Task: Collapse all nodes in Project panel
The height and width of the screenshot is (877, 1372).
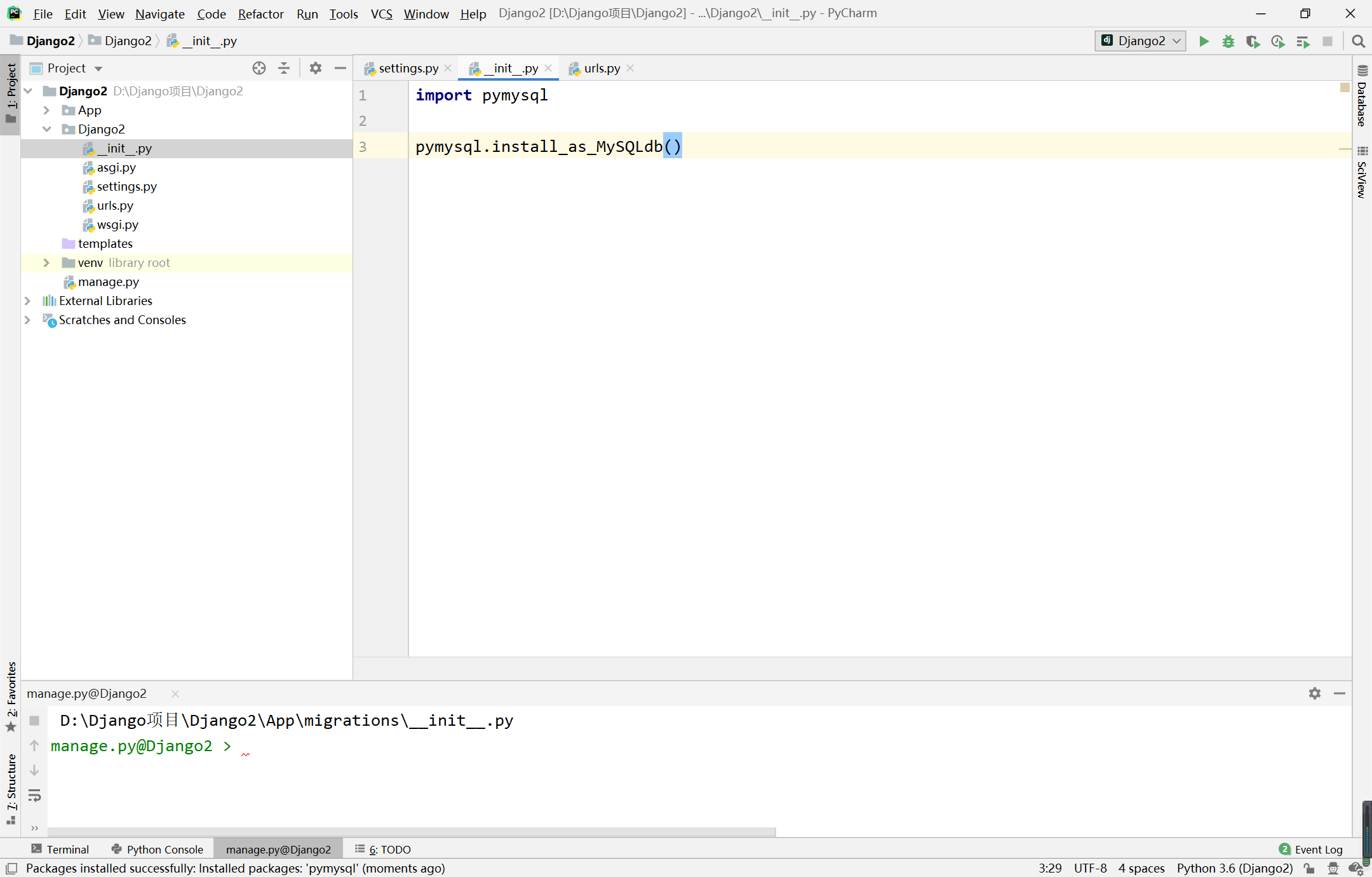Action: [284, 68]
